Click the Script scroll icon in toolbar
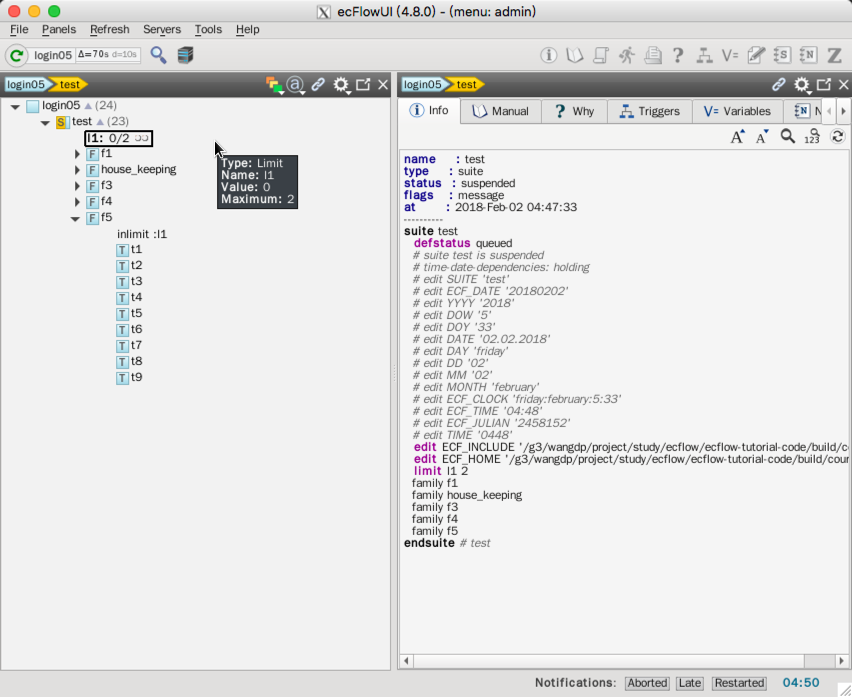852x697 pixels. click(x=600, y=55)
